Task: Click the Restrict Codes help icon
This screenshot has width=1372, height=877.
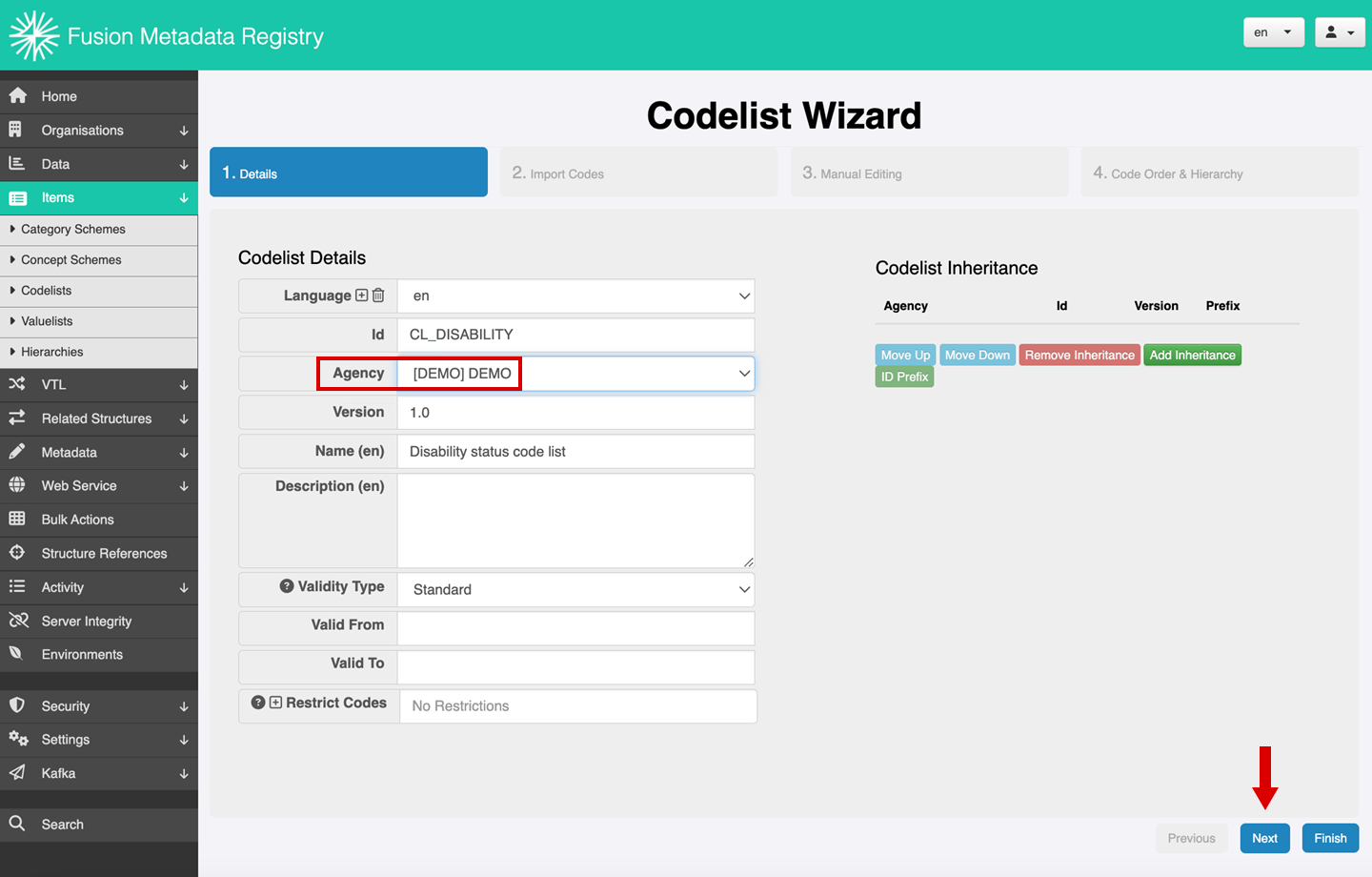Action: [x=258, y=703]
